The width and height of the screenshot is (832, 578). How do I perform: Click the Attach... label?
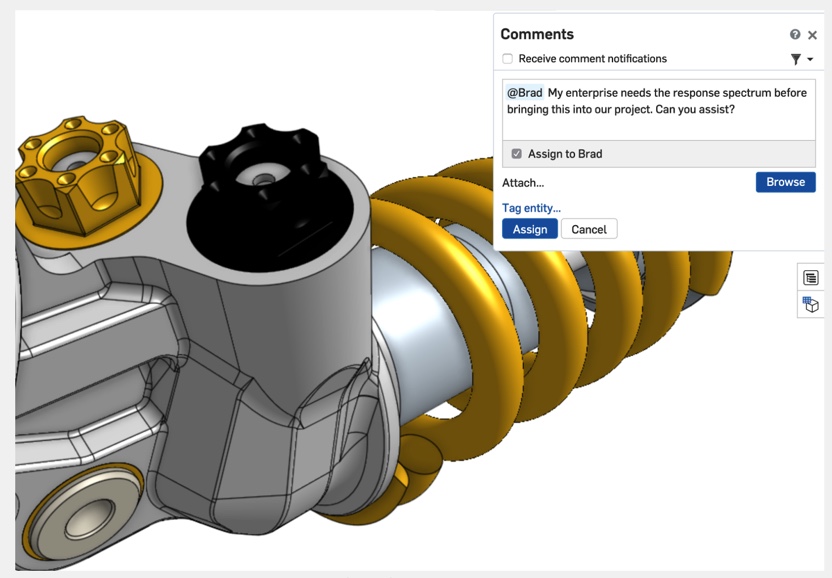point(523,183)
